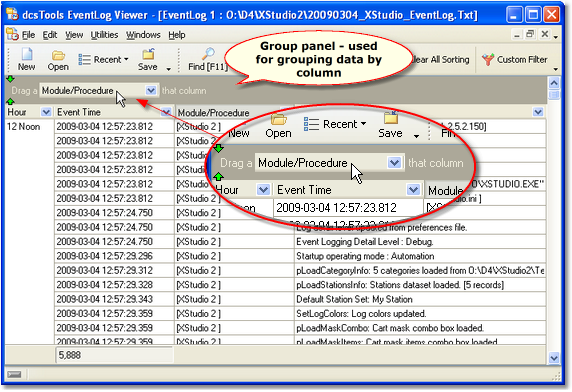This screenshot has width=572, height=392.
Task: Click the app icon in the menu bar
Action: (12, 35)
